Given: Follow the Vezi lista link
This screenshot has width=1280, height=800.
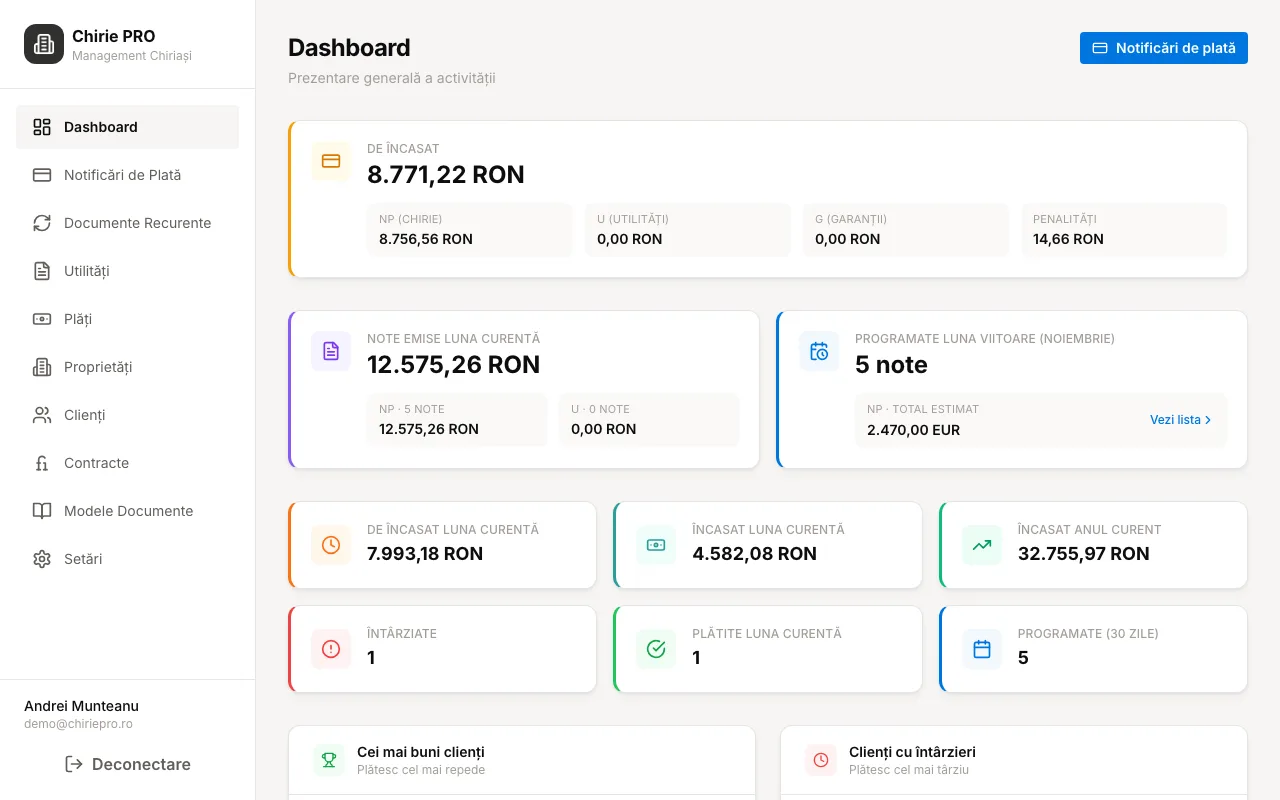Looking at the screenshot, I should (1181, 420).
